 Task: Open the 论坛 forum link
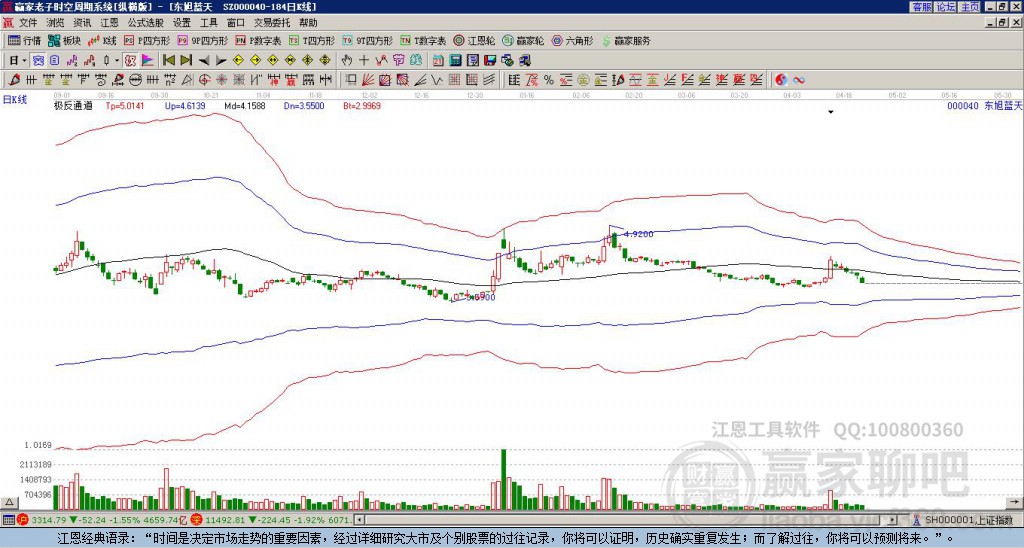(x=945, y=7)
